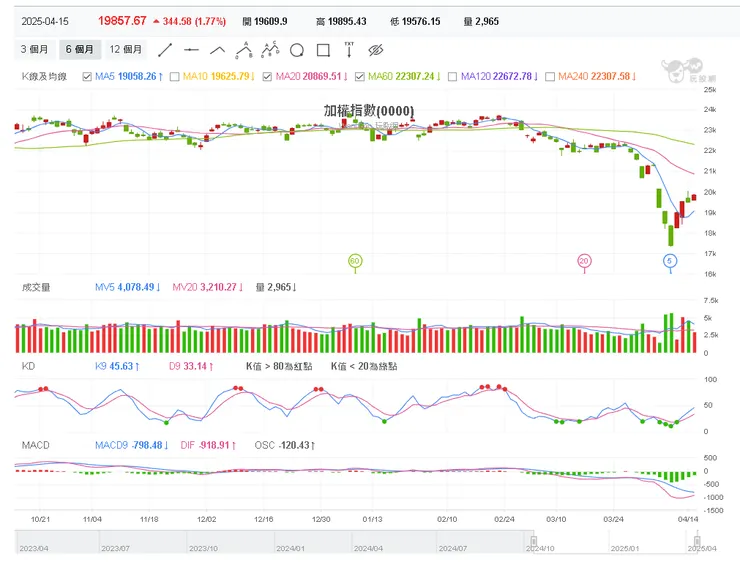The image size is (740, 562).
Task: Select the circle drawing tool
Action: (296, 50)
